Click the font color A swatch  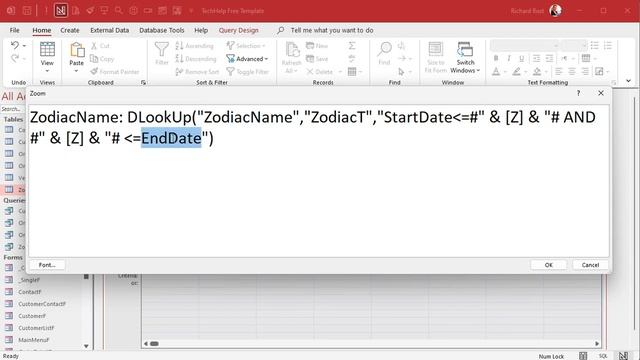click(496, 72)
